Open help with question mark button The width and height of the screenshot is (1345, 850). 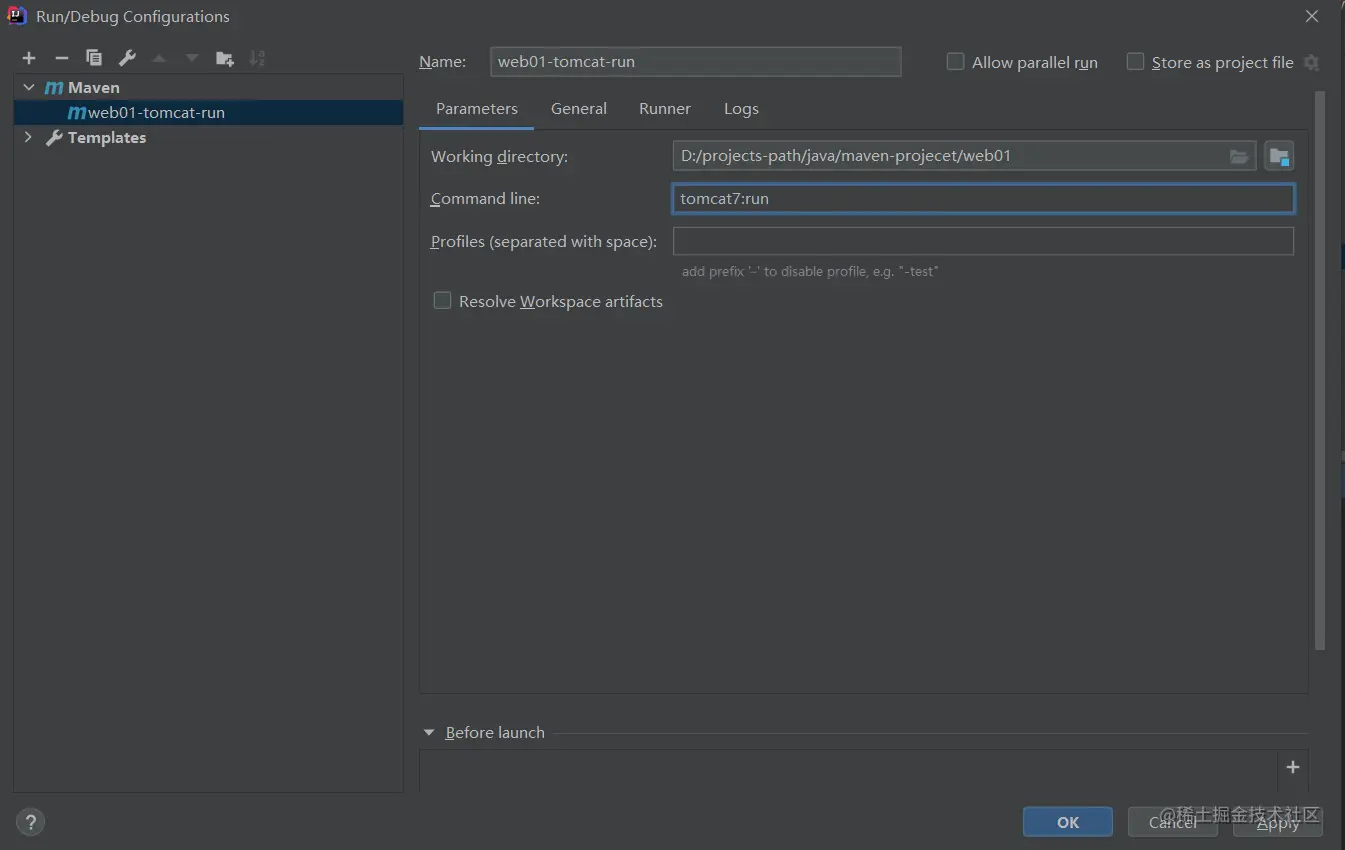click(x=30, y=822)
